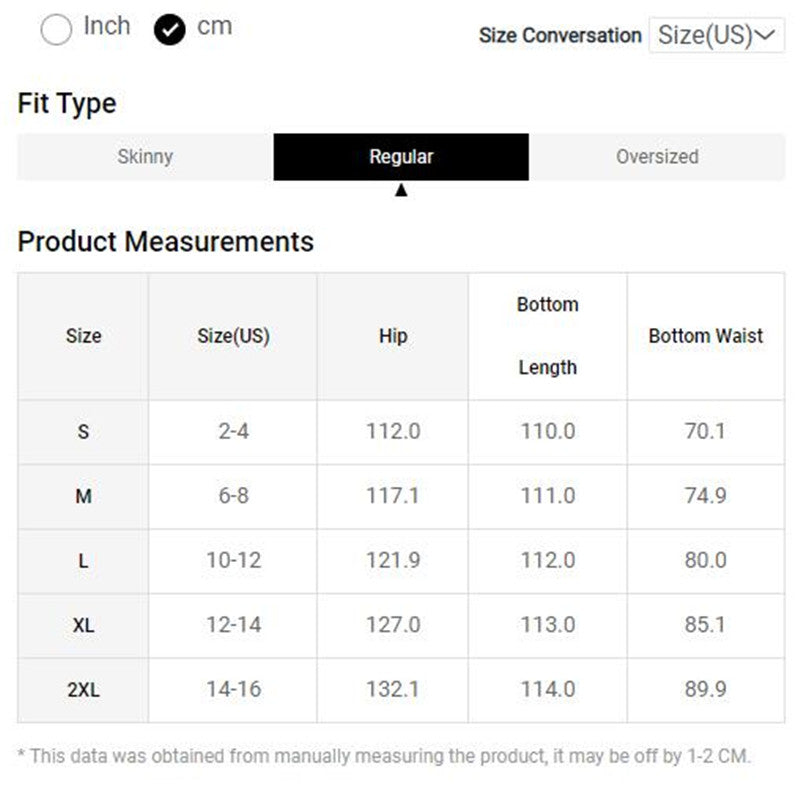800x785 pixels.
Task: Choose the Oversized fit type tab
Action: 657,157
